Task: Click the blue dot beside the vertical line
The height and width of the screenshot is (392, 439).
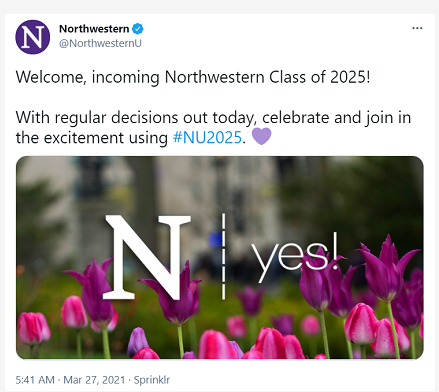Action: pos(215,240)
